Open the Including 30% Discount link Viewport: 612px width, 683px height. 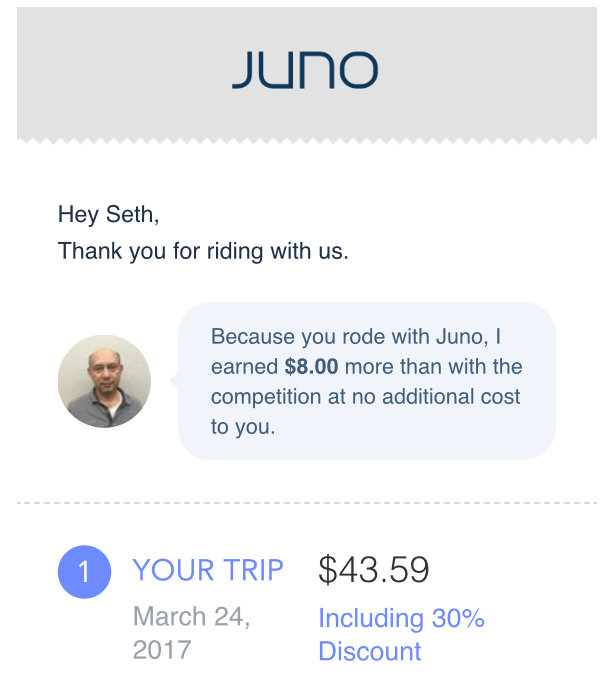pyautogui.click(x=401, y=634)
